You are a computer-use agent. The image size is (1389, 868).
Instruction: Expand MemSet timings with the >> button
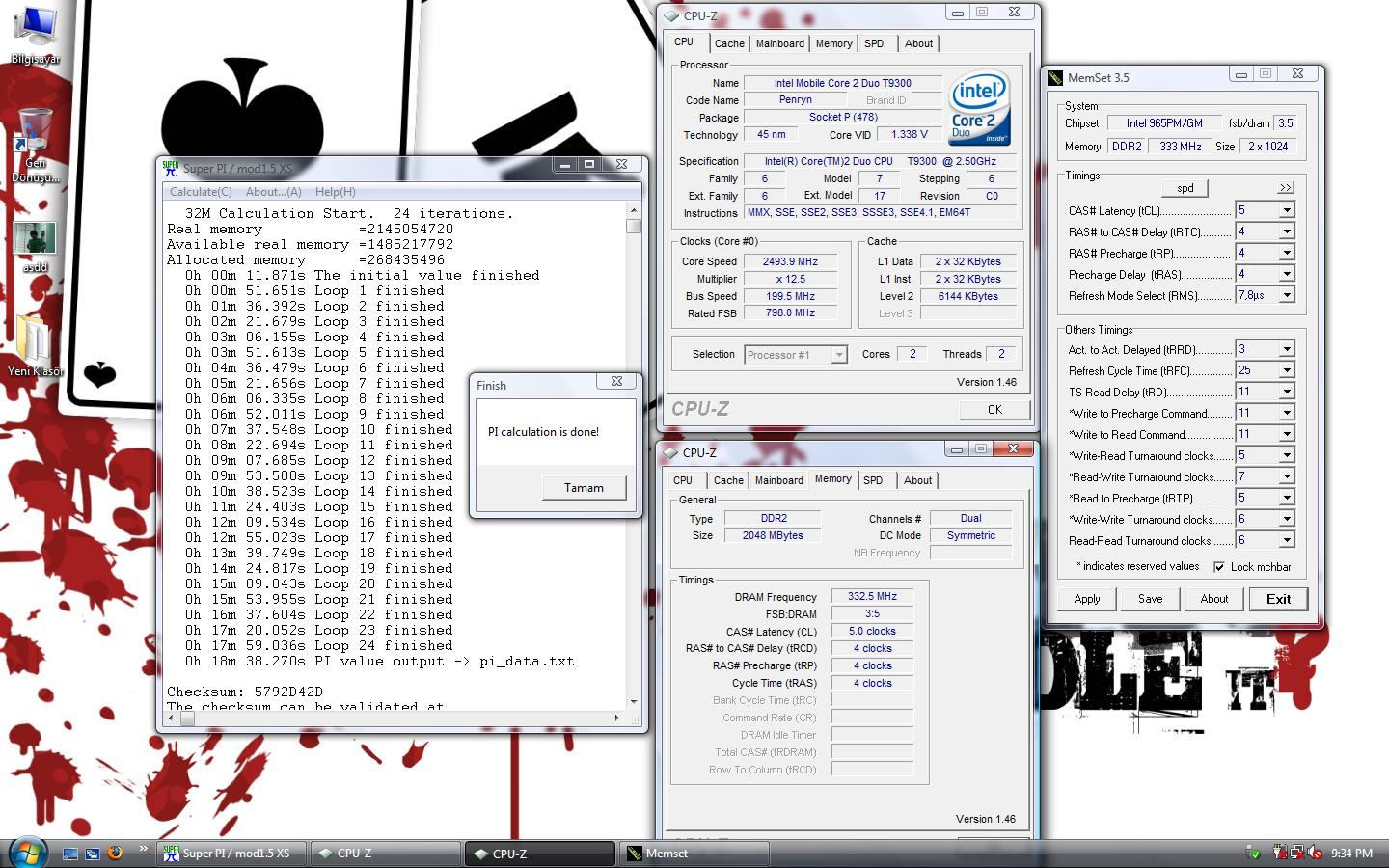click(1285, 187)
